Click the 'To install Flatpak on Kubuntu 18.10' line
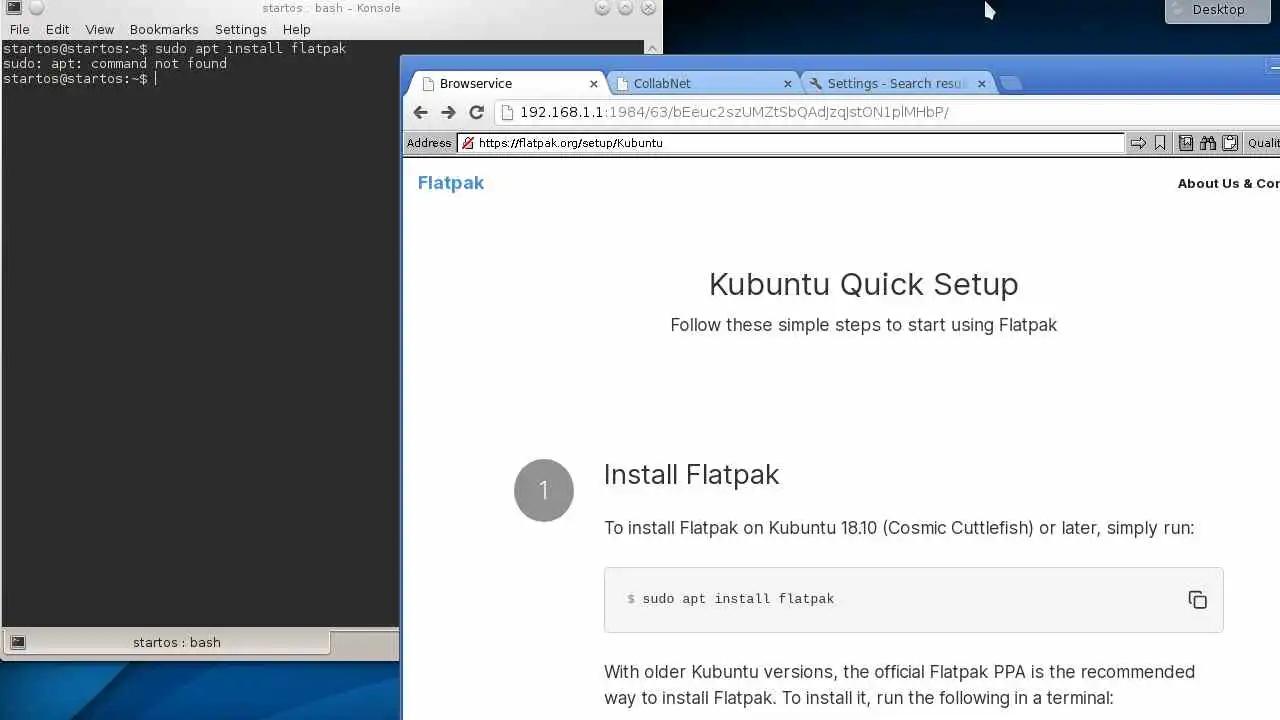This screenshot has height=720, width=1280. point(899,528)
